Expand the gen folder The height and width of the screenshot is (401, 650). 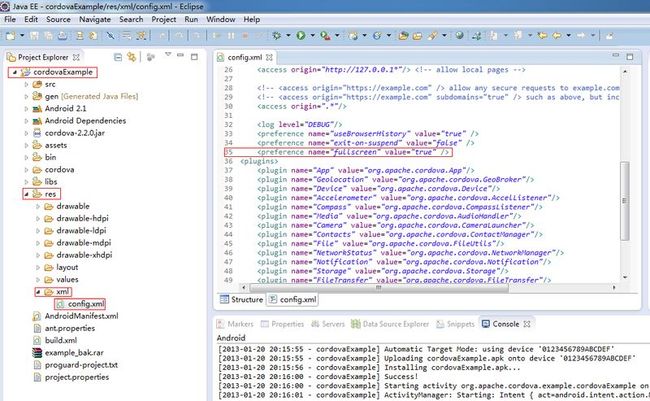pos(26,96)
